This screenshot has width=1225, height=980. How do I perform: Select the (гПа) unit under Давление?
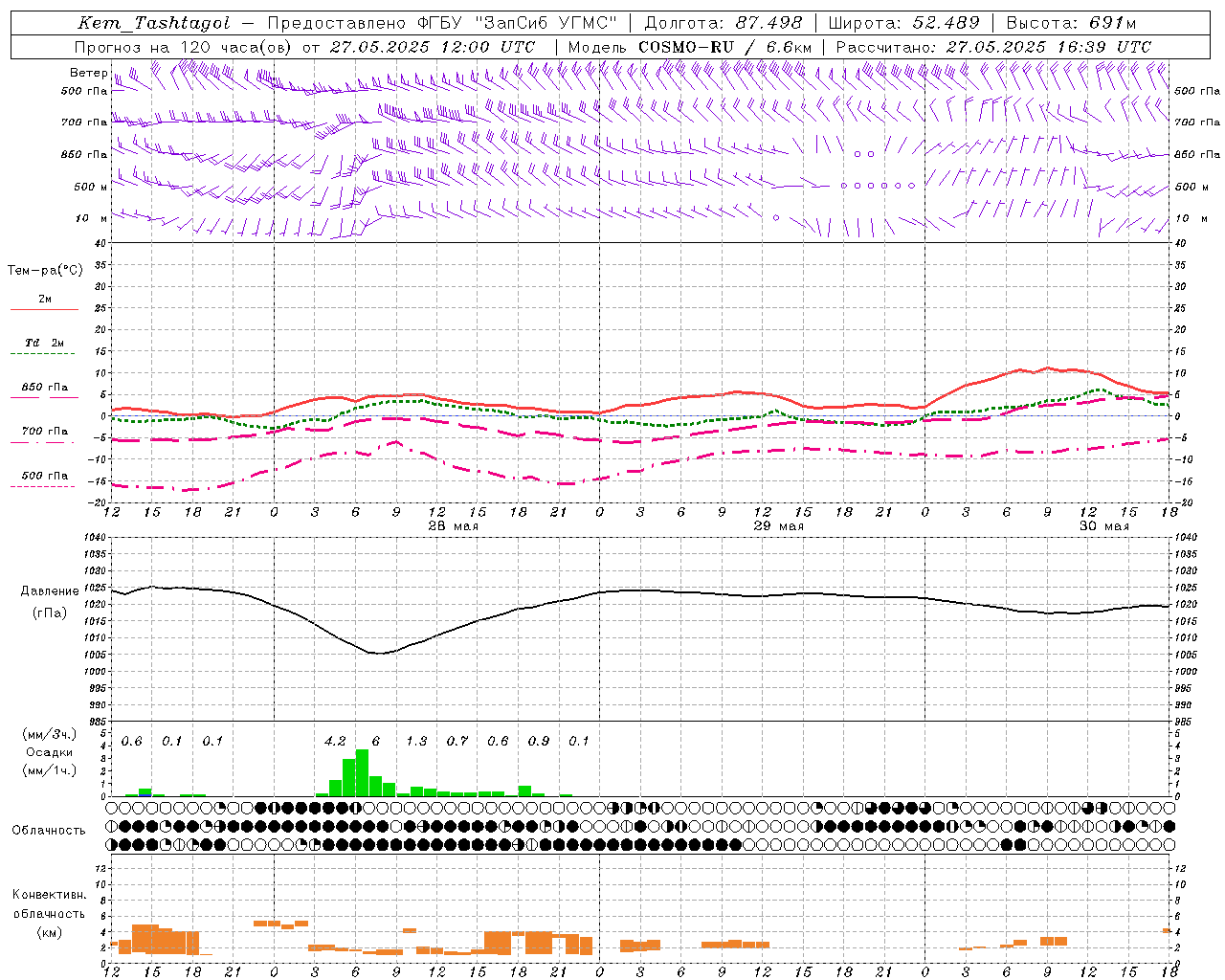click(x=50, y=613)
